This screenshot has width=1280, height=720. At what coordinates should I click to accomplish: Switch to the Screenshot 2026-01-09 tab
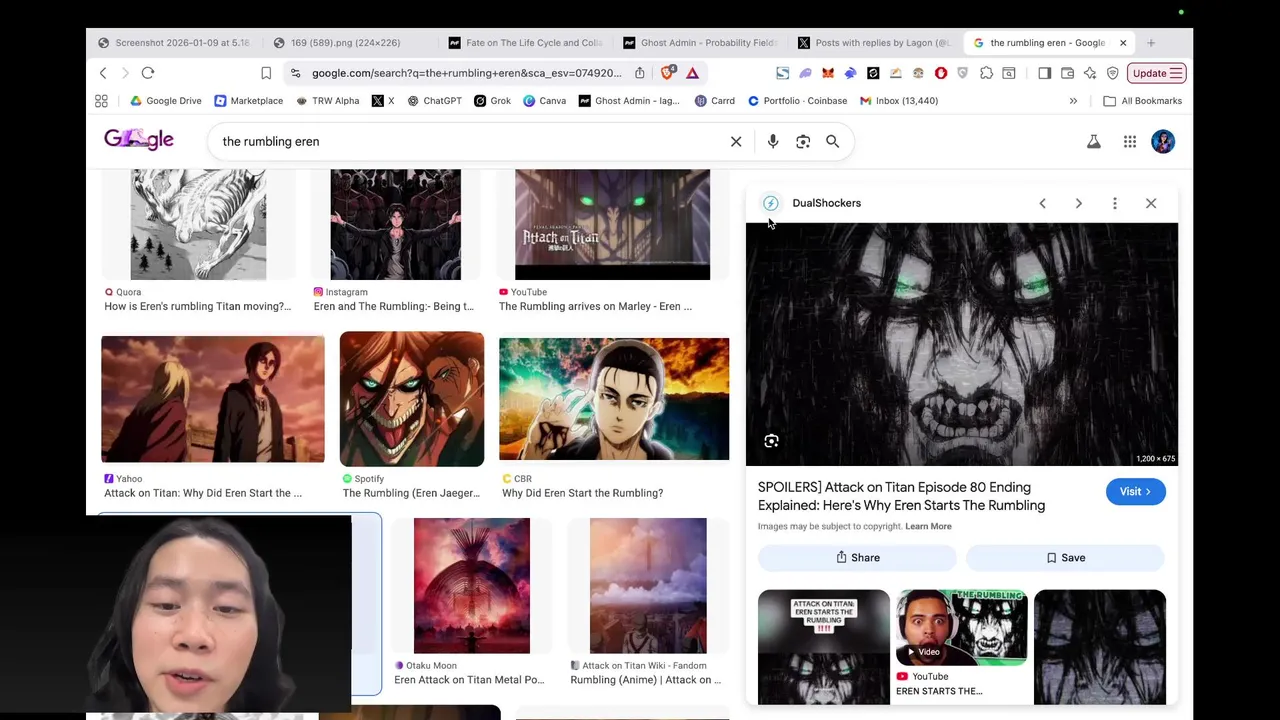tap(174, 43)
